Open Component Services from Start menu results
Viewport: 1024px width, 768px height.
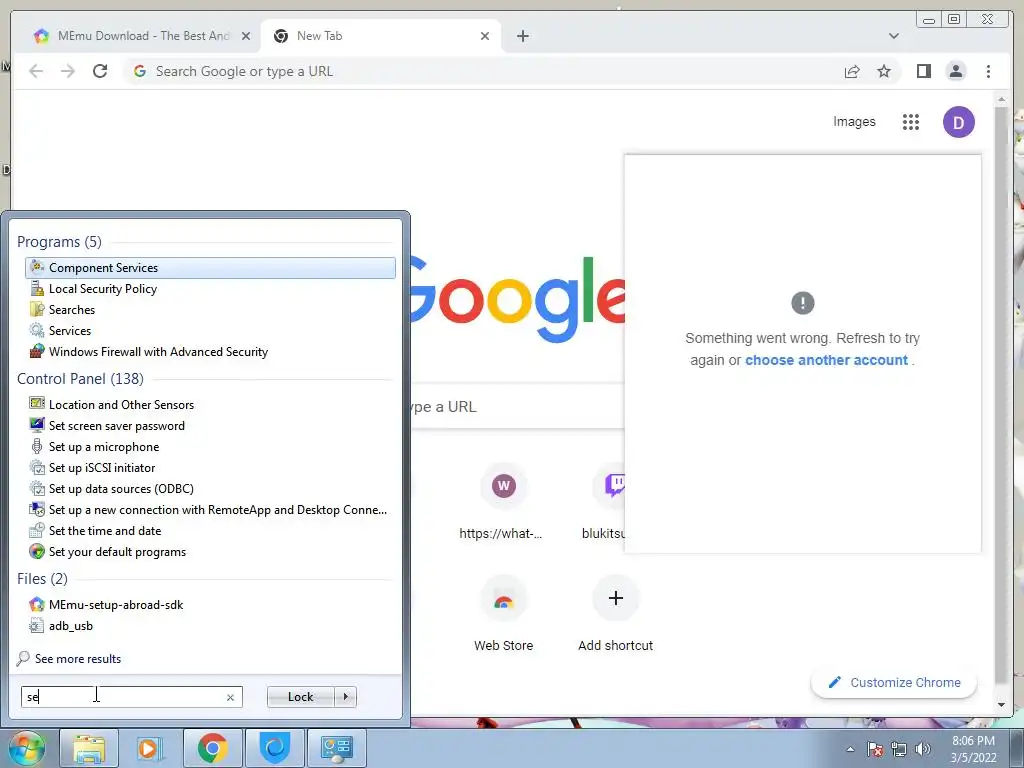coord(210,268)
